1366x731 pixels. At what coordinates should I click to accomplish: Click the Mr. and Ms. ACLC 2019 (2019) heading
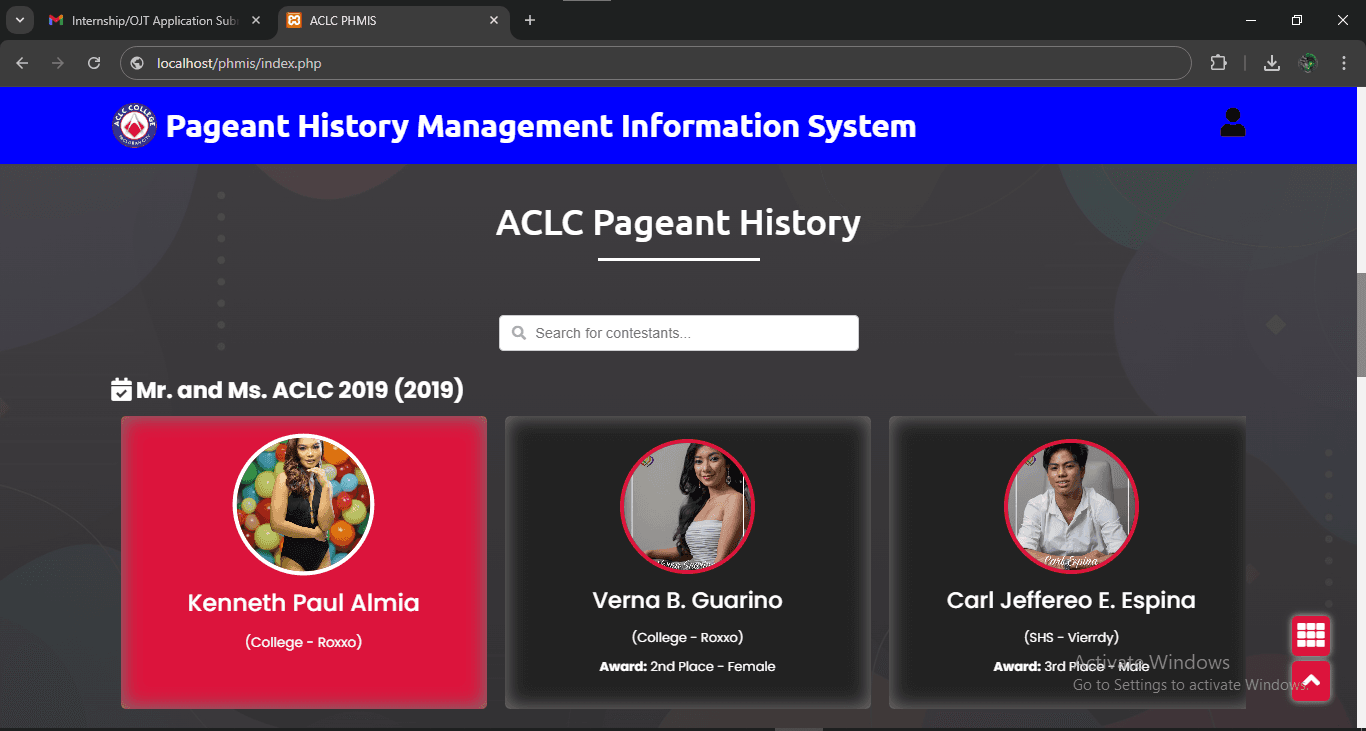[300, 389]
